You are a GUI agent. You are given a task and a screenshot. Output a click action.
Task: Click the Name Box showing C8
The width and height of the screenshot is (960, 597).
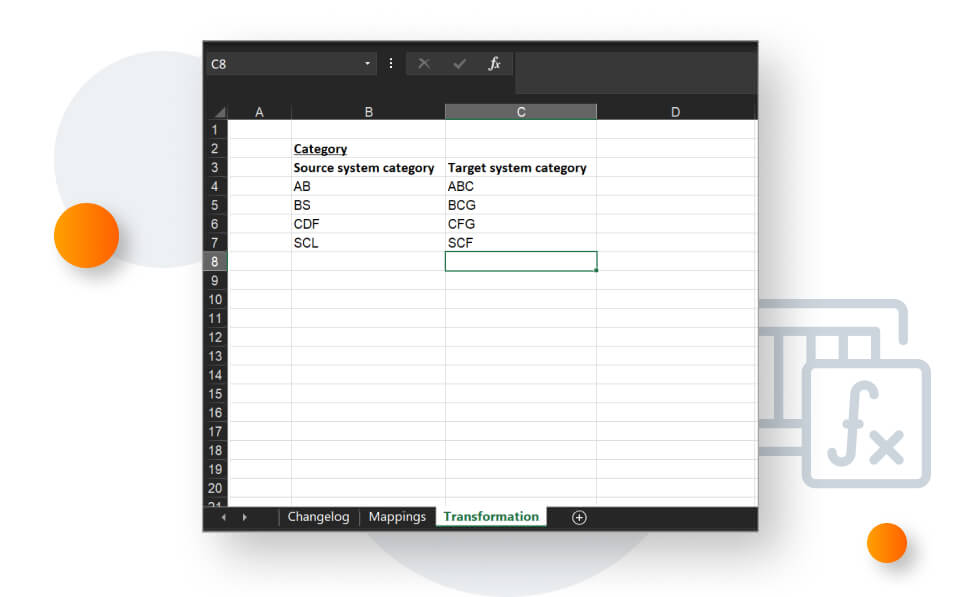tap(280, 64)
